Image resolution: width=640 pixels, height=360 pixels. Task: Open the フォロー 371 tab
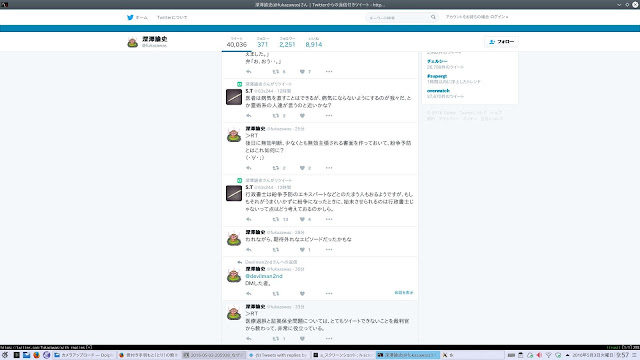click(x=262, y=42)
